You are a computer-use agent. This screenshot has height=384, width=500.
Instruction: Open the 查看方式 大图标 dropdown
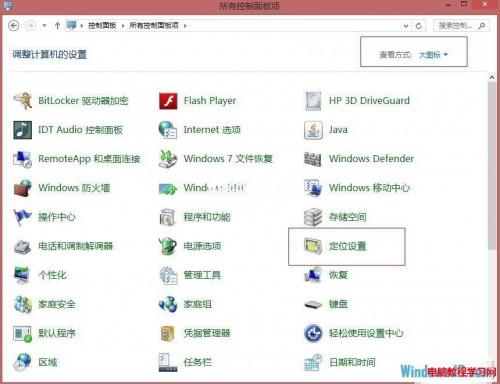433,55
